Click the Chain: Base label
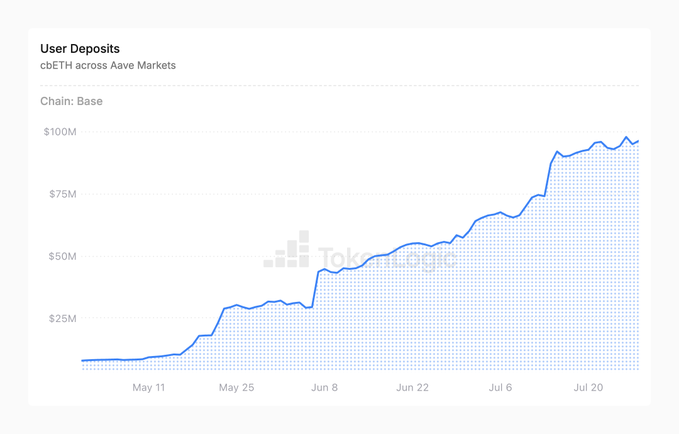The height and width of the screenshot is (434, 679). click(x=71, y=101)
